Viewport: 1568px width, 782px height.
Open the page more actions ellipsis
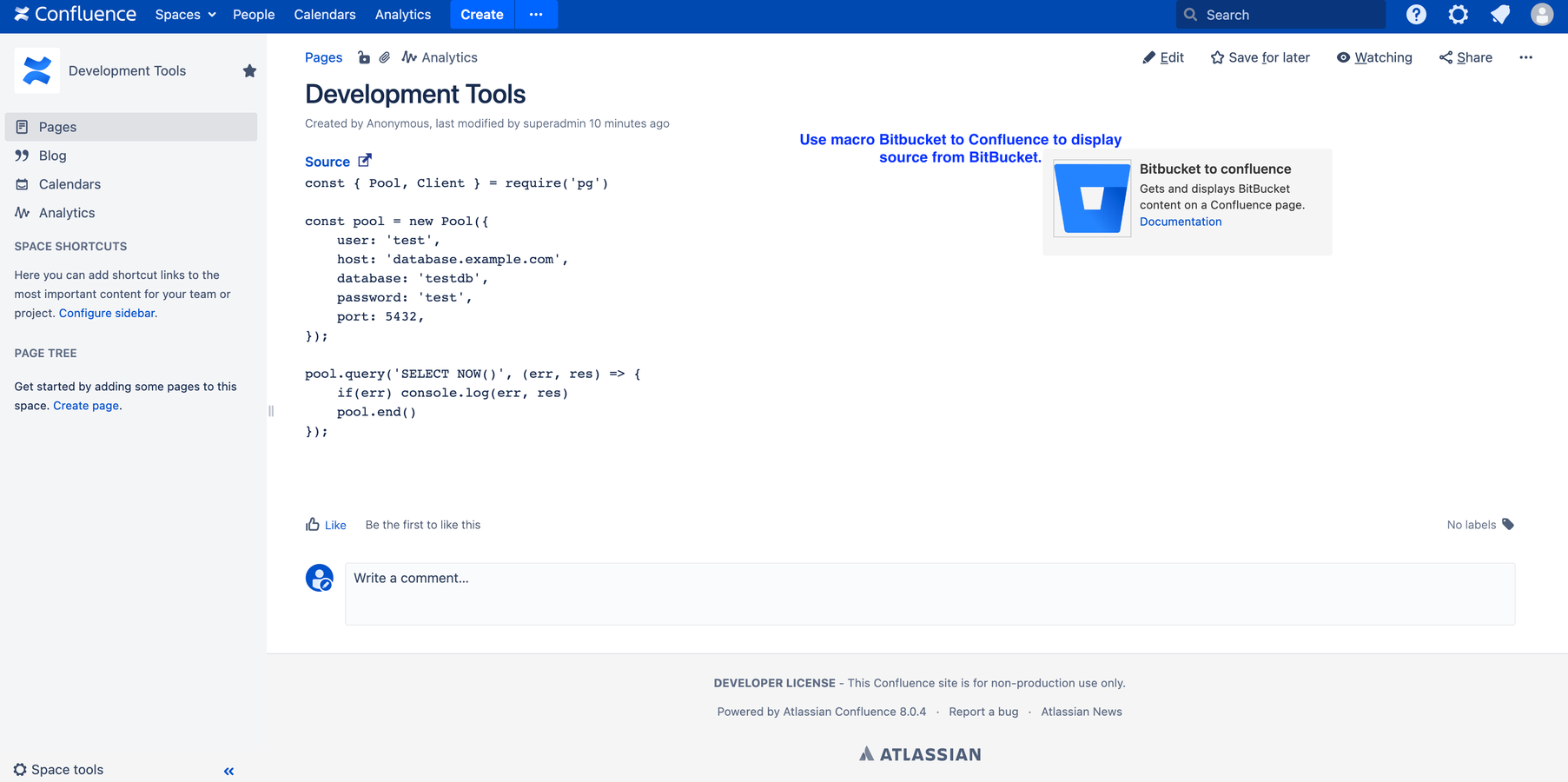coord(1525,57)
